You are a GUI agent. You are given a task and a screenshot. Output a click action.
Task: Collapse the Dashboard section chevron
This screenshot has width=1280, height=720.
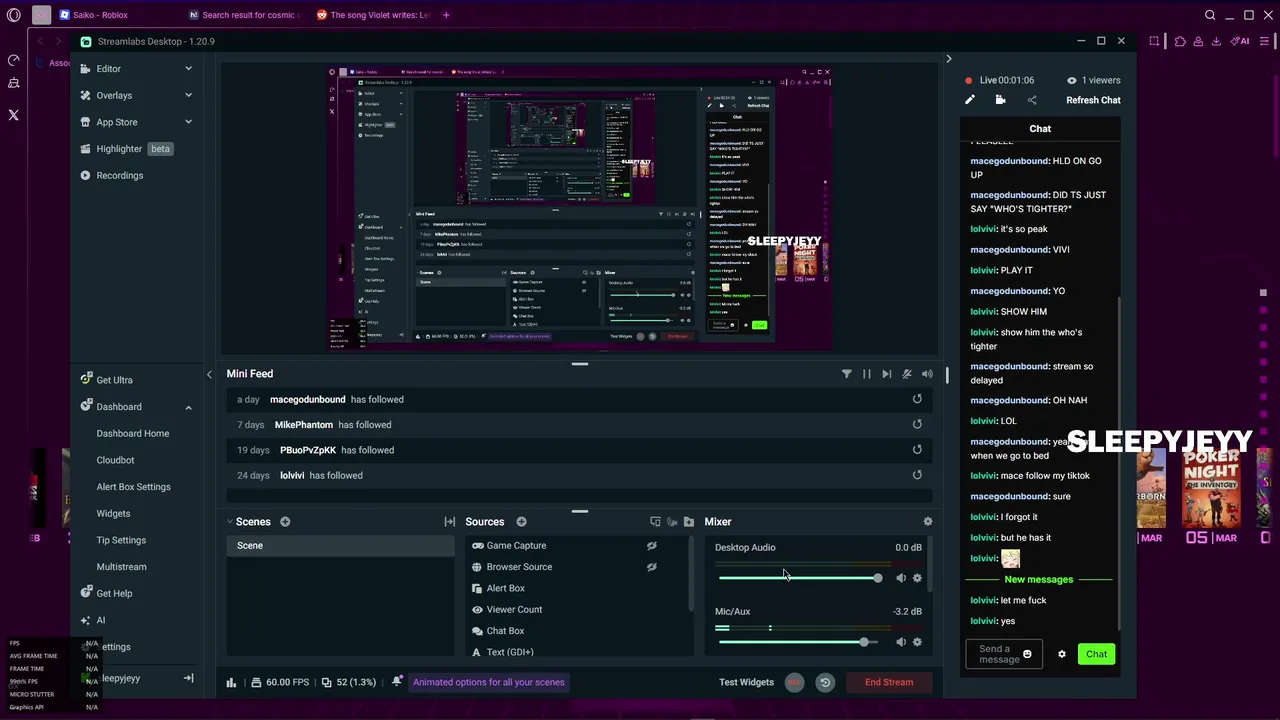tap(188, 407)
